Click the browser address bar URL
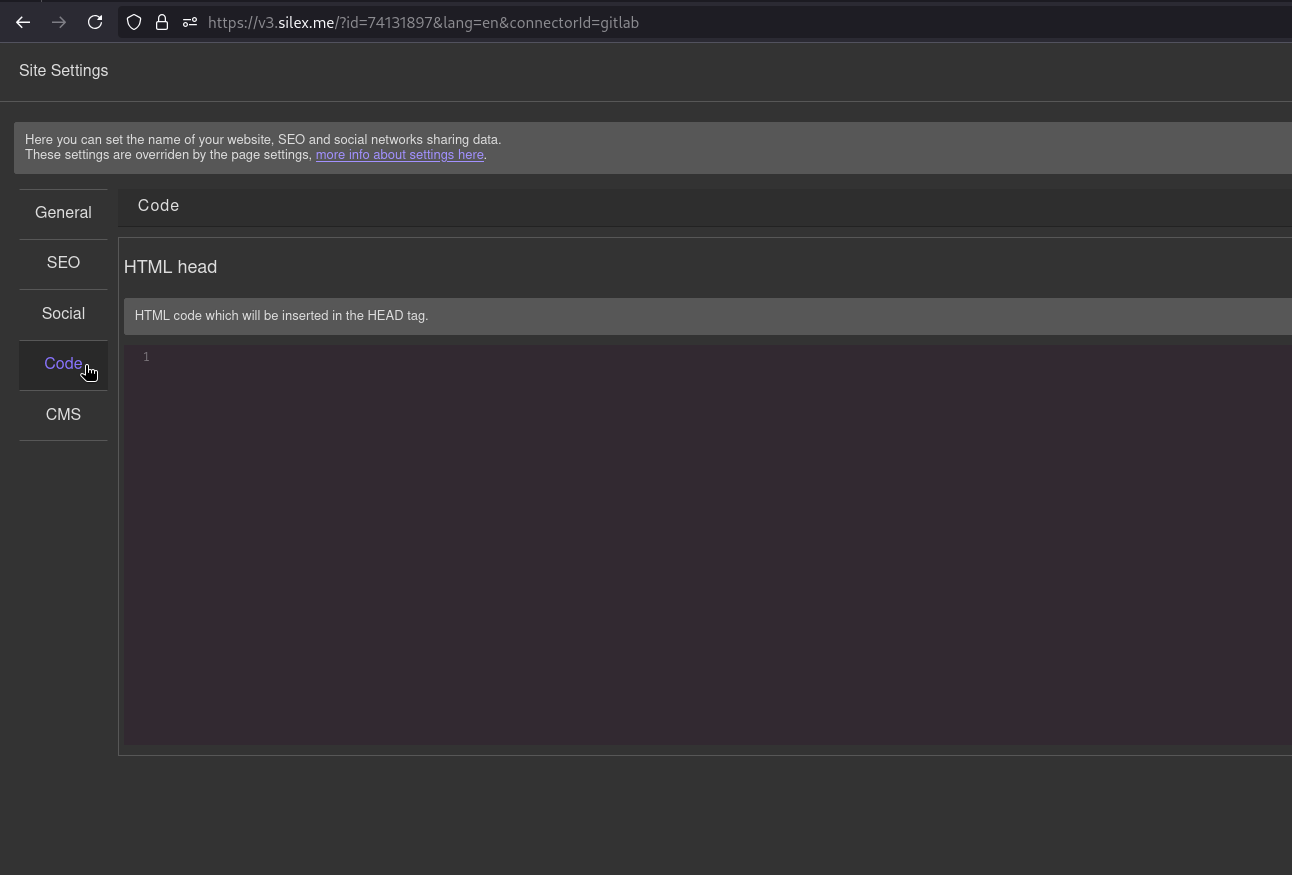The height and width of the screenshot is (875, 1292). [x=423, y=22]
